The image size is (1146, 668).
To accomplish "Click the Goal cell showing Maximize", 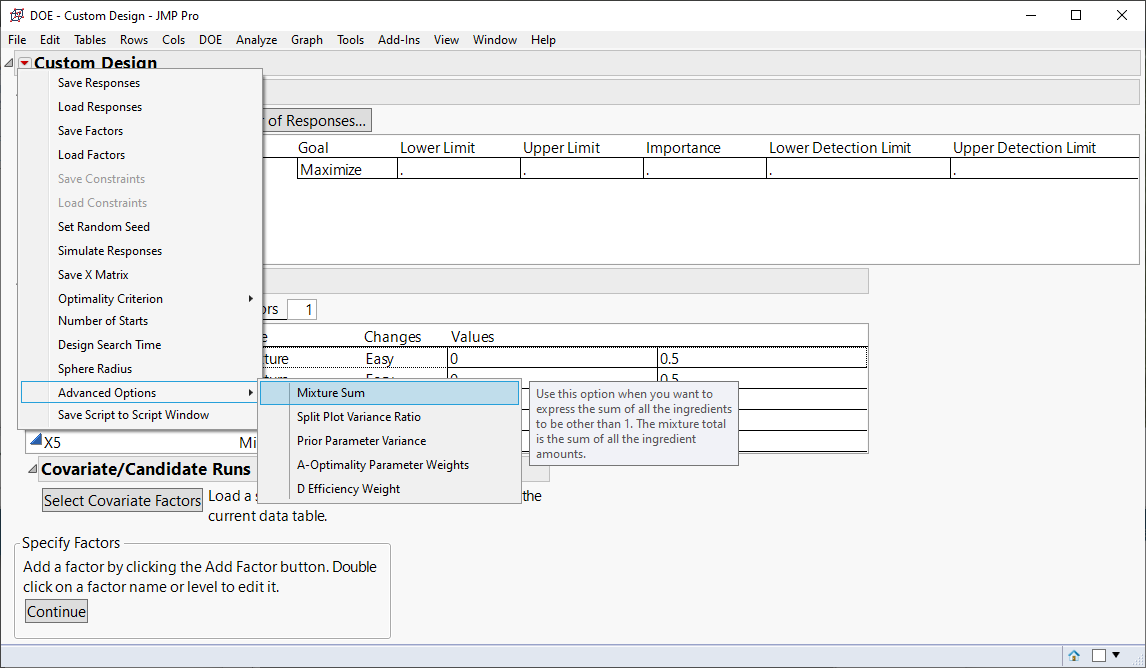I will click(x=331, y=170).
